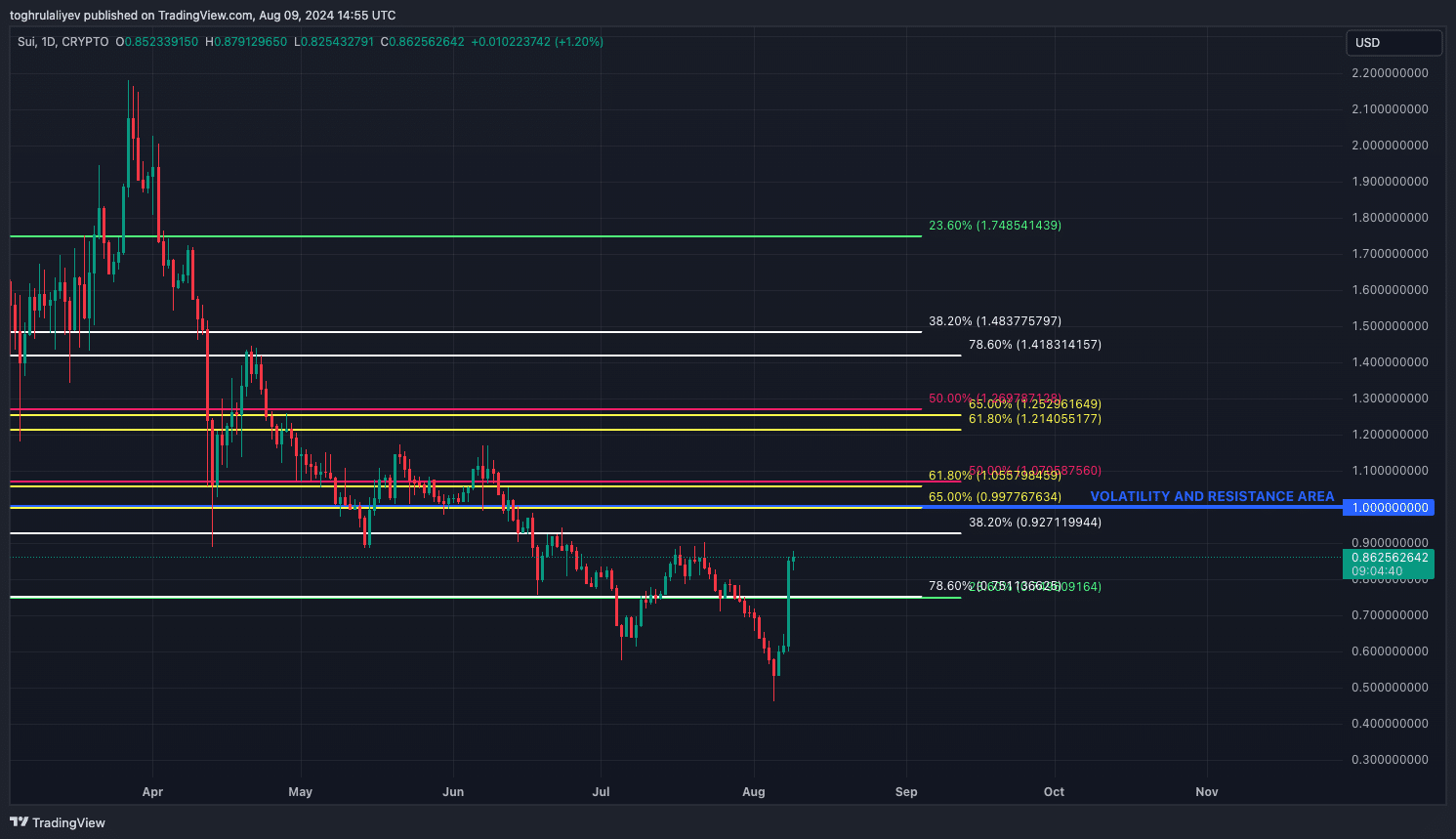Click the published-by toghrulaliyev header text
The height and width of the screenshot is (839, 1456).
[x=203, y=15]
